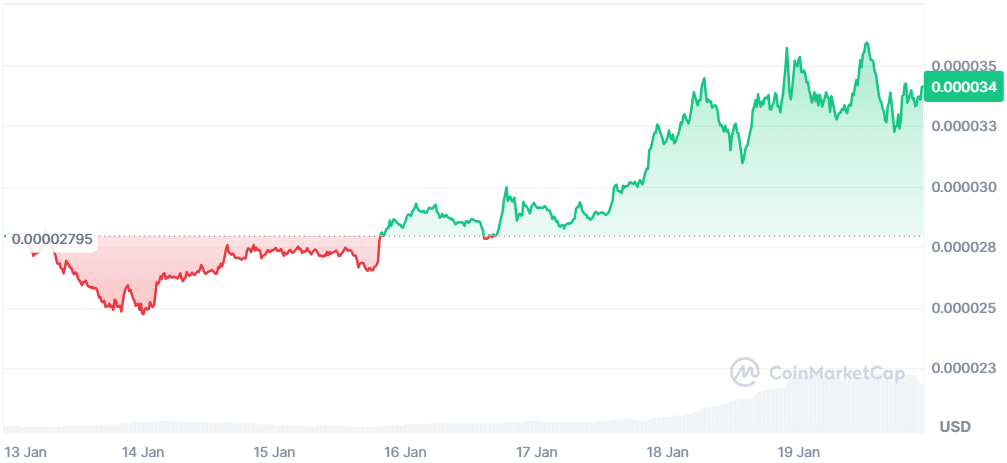Click the green 0.000034 current price tag
1007x463 pixels.
click(963, 87)
